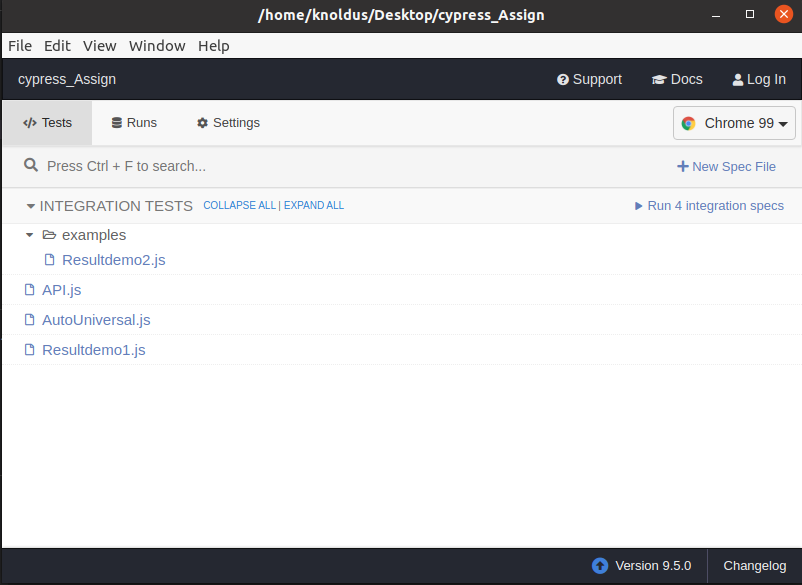This screenshot has width=802, height=585.
Task: Open the Docs link
Action: point(677,80)
